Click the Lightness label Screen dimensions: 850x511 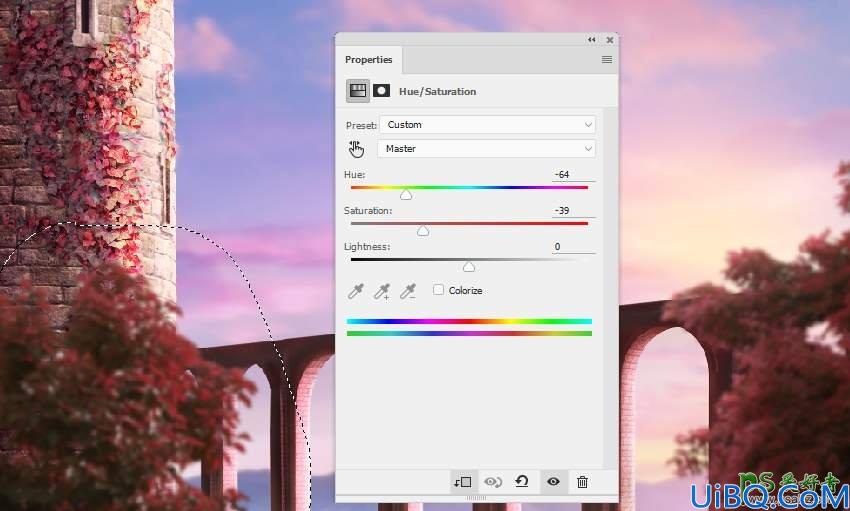tap(367, 247)
